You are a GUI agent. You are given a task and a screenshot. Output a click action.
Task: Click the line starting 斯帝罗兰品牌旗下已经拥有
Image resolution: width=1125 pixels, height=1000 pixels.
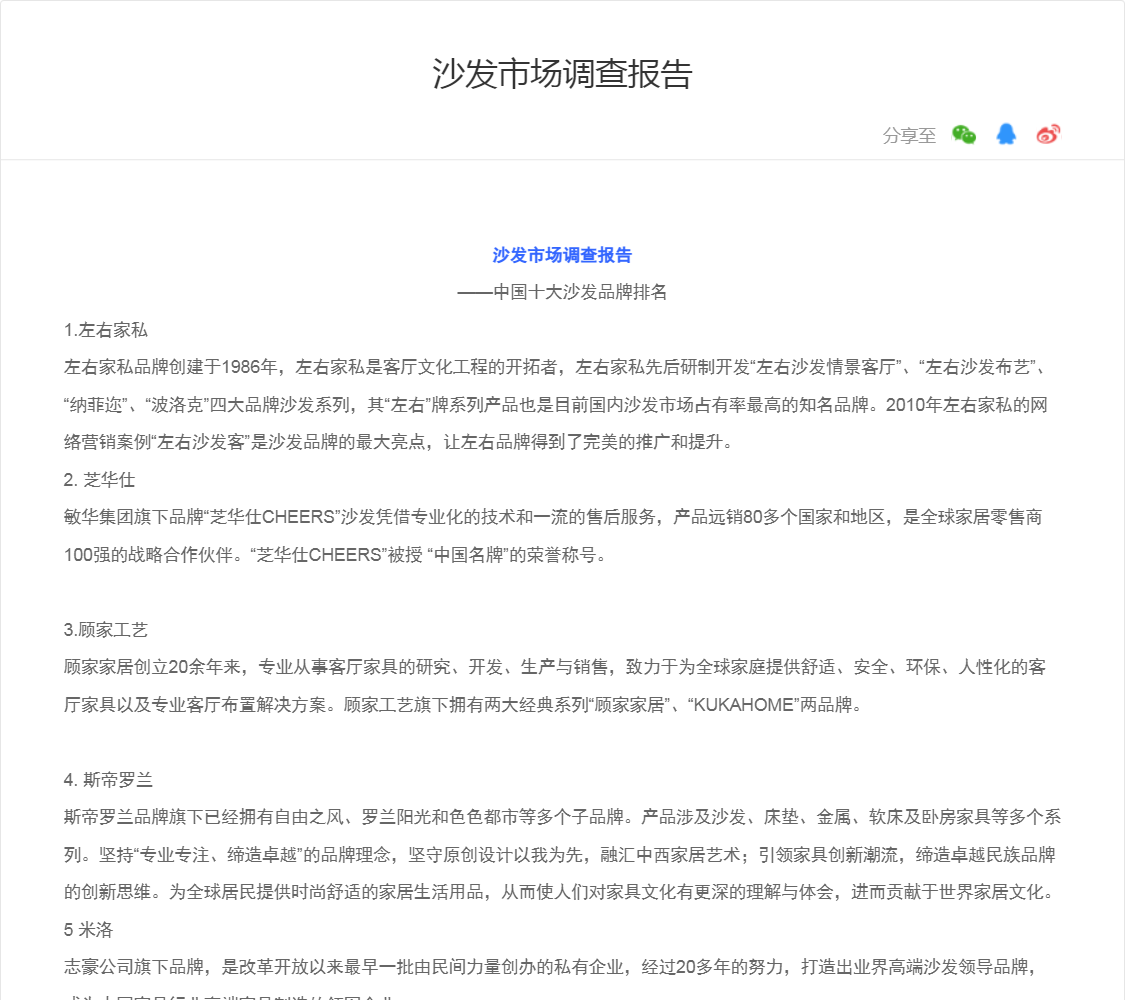pyautogui.click(x=562, y=817)
